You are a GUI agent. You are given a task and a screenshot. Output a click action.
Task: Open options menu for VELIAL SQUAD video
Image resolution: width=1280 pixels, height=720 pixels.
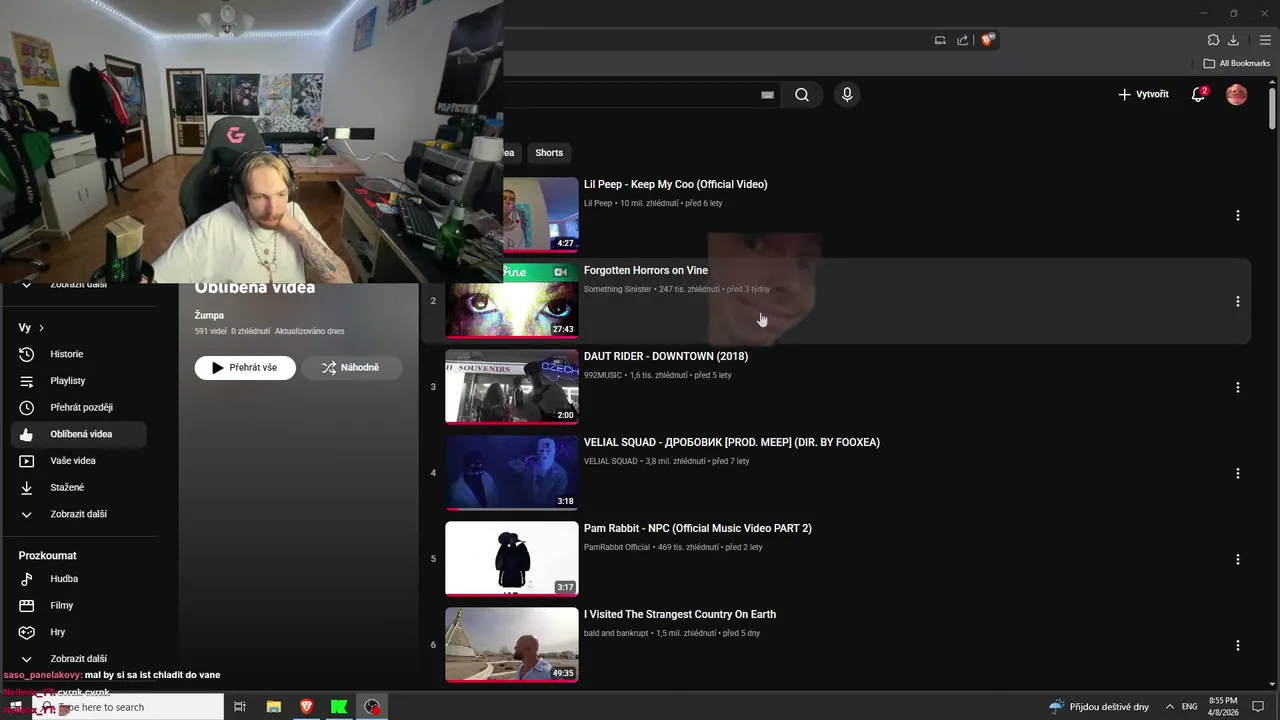tap(1237, 473)
